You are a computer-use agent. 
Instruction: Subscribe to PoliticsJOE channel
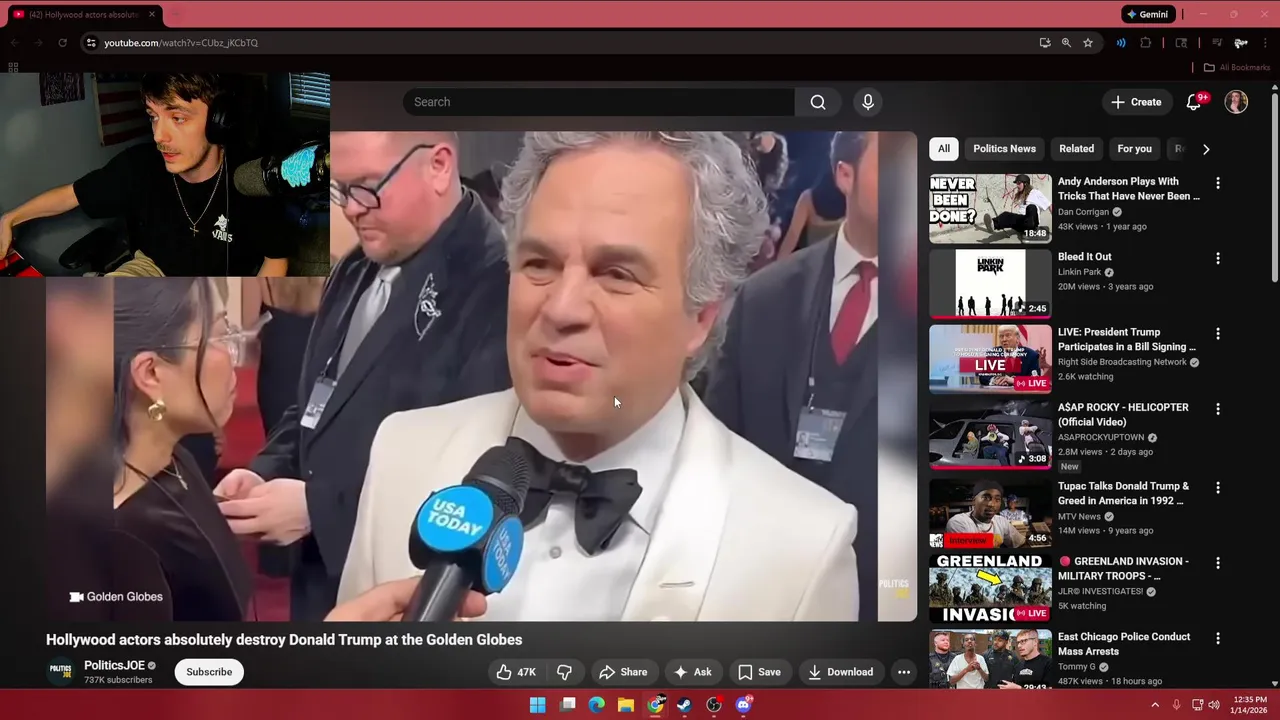point(209,672)
